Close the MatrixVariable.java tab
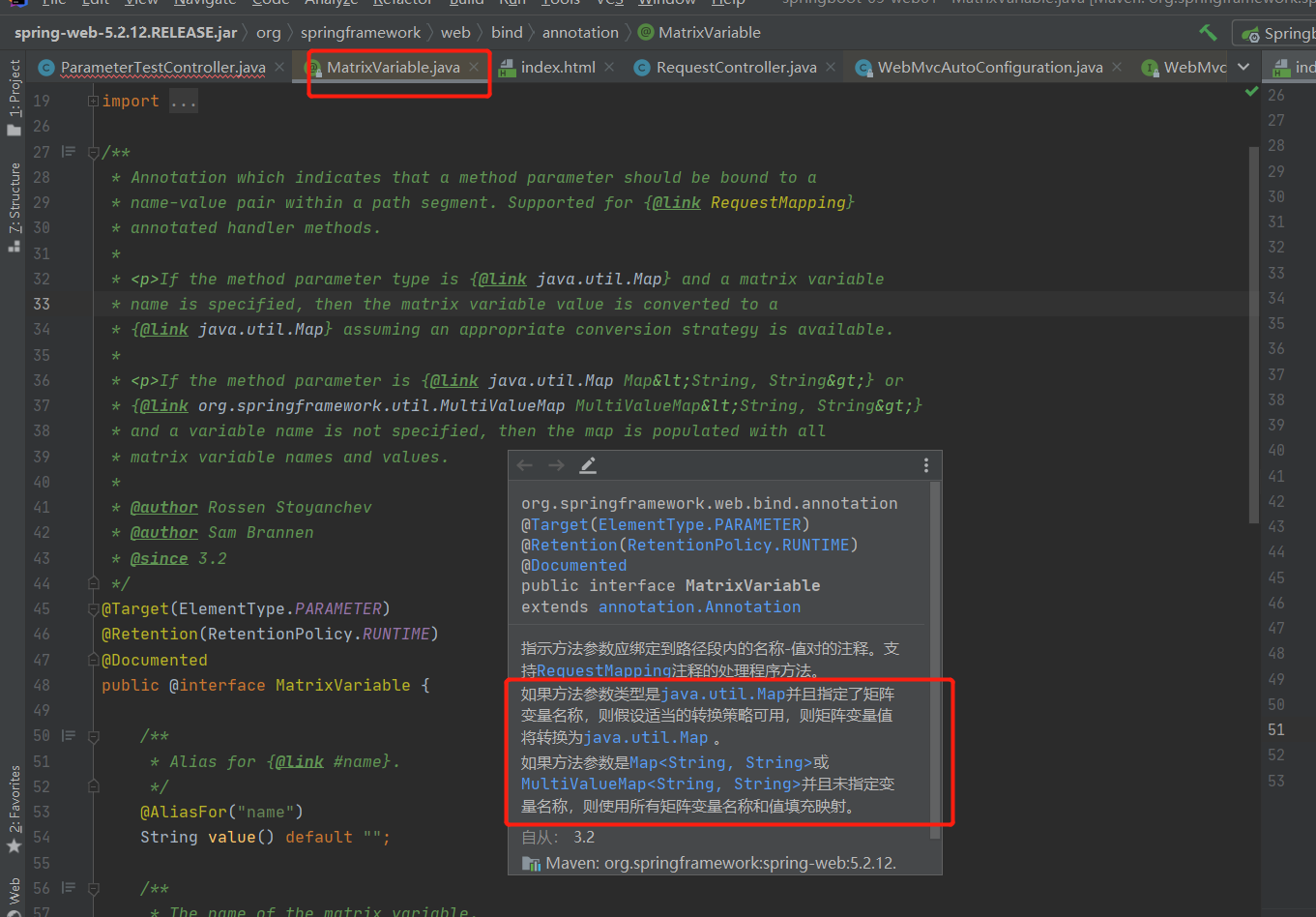This screenshot has width=1316, height=917. (x=474, y=67)
